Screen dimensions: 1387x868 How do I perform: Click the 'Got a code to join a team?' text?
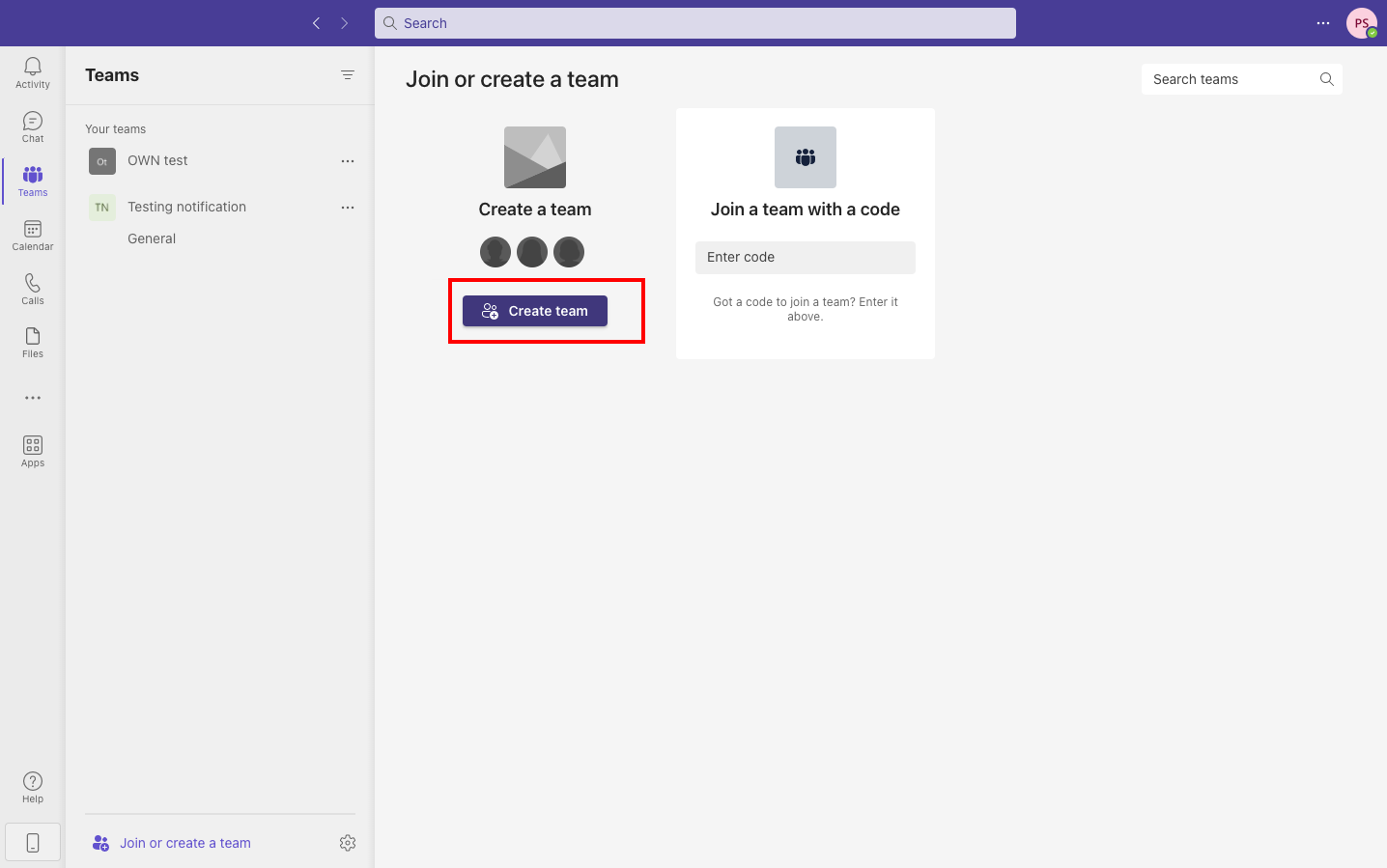(806, 309)
